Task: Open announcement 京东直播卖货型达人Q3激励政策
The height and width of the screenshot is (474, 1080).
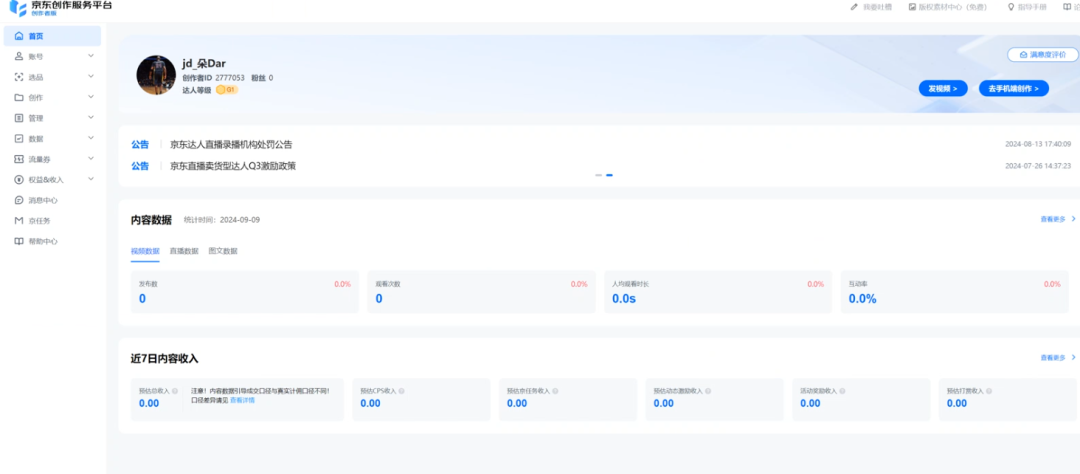Action: pos(233,166)
